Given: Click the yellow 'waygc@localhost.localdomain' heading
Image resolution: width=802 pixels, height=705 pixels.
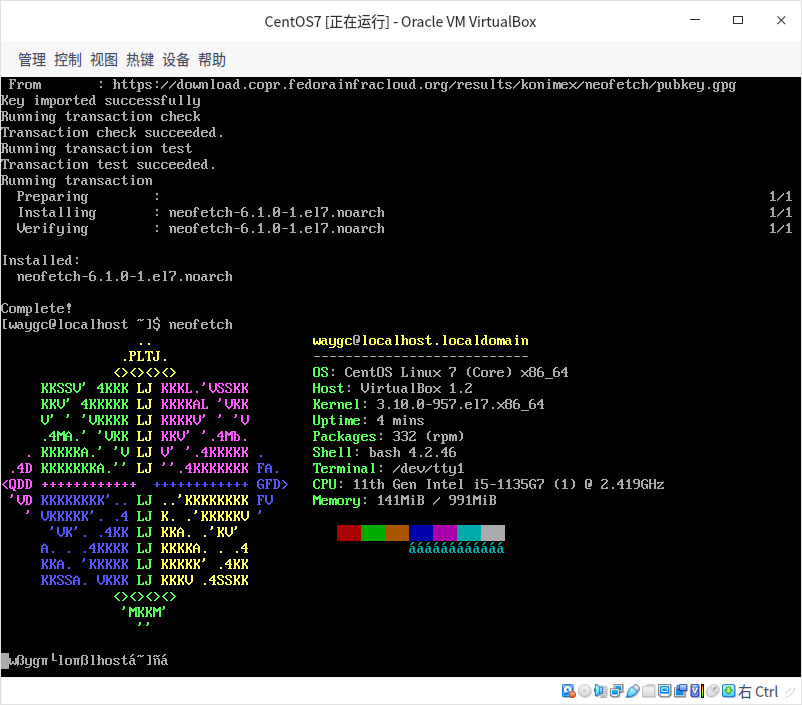Looking at the screenshot, I should (420, 341).
